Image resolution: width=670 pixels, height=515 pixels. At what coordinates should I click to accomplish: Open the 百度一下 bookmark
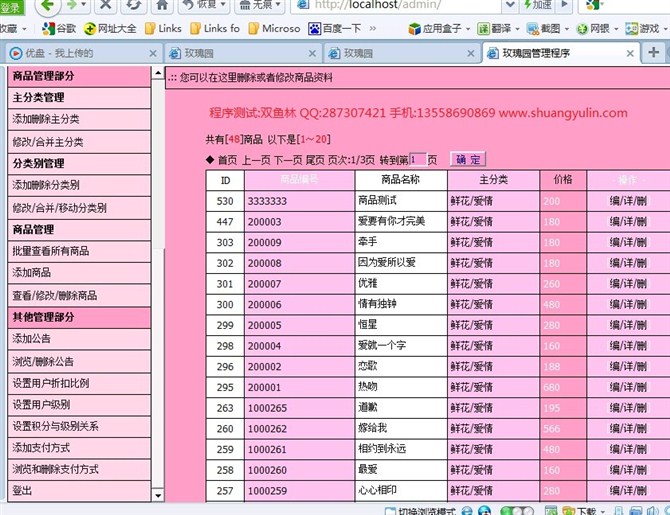[x=335, y=29]
